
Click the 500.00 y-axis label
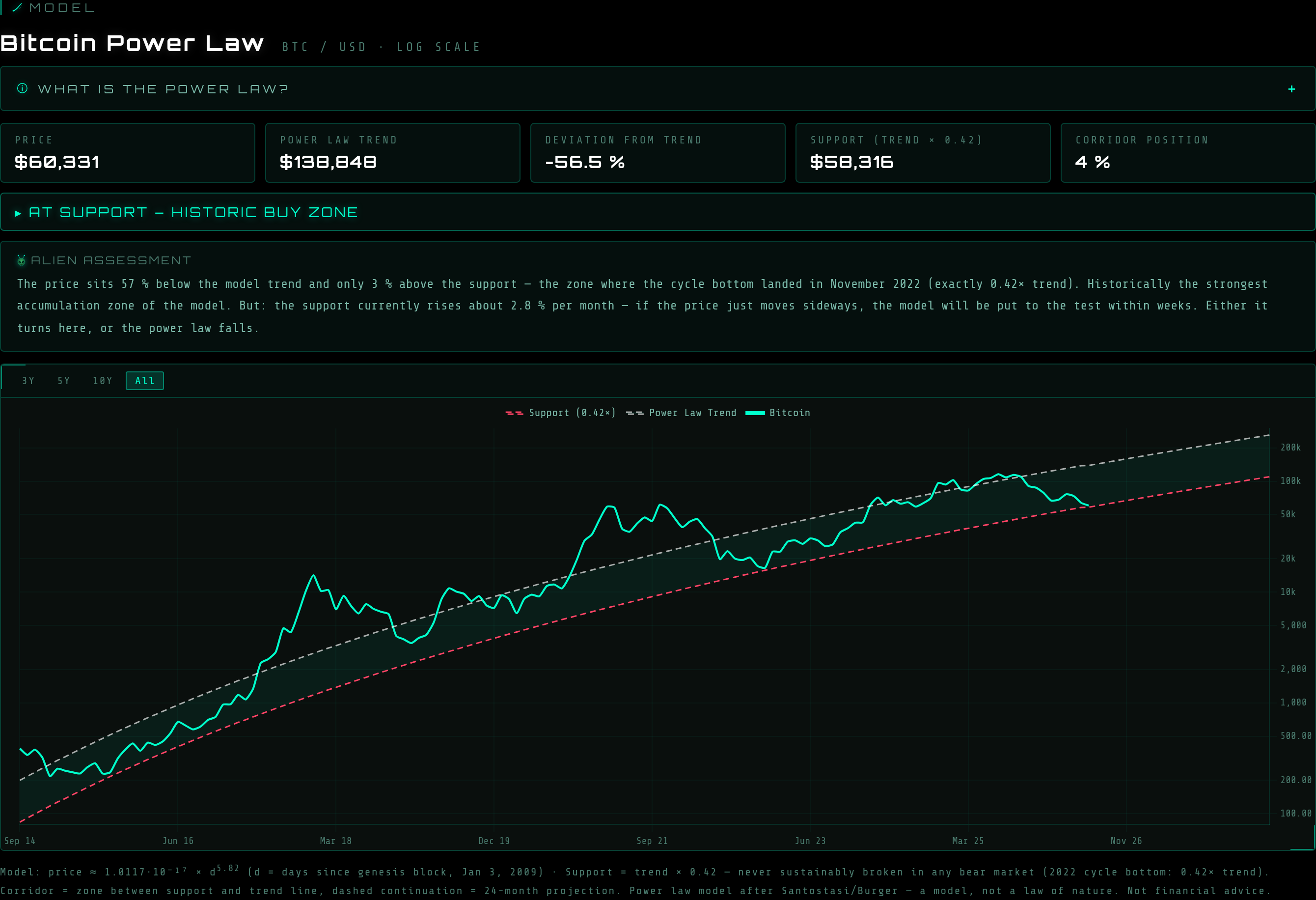click(1296, 736)
